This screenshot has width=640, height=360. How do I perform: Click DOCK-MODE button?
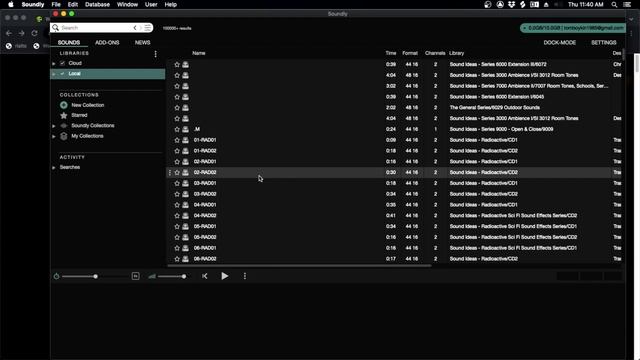click(x=560, y=42)
